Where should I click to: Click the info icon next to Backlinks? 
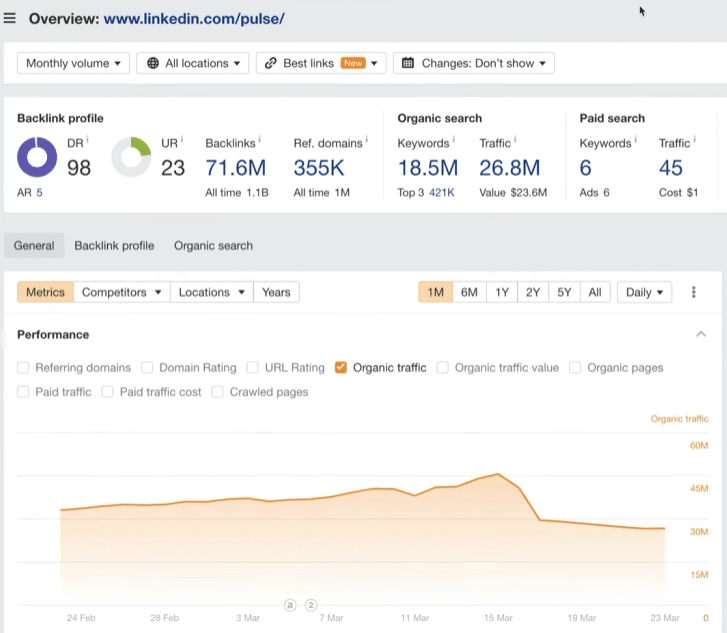coord(259,141)
